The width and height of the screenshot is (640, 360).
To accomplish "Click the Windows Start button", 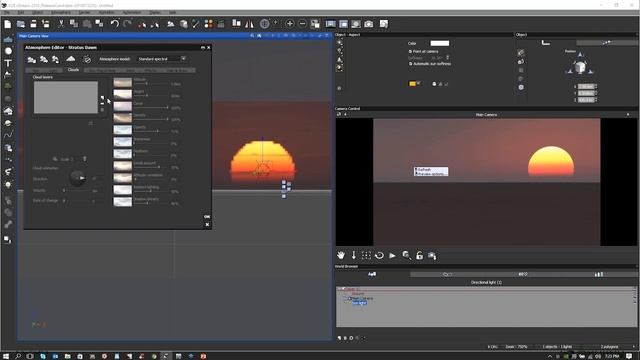I will pos(6,356).
